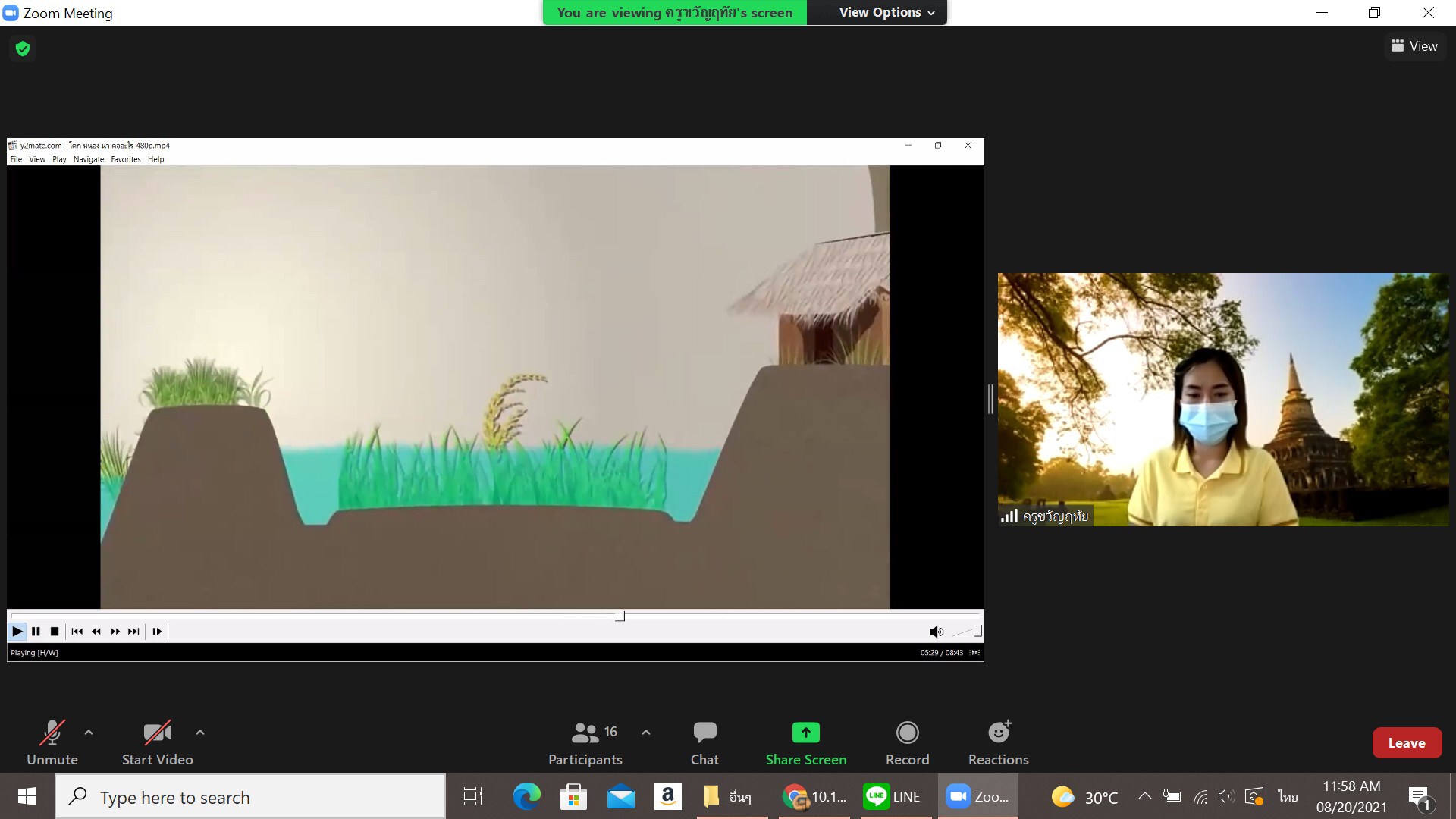Open Microsoft Edge from taskbar
Viewport: 1456px width, 819px height.
pos(526,796)
